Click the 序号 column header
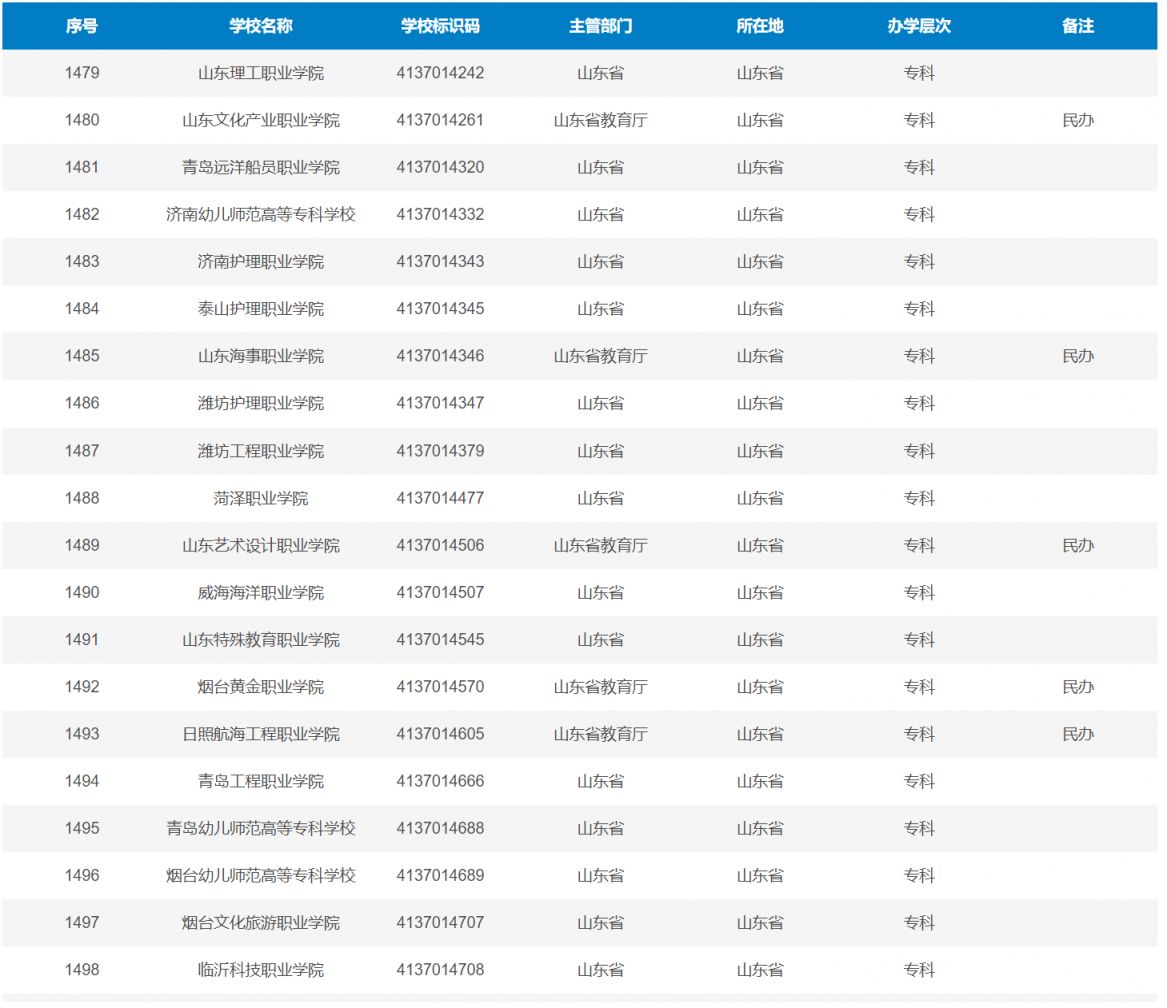 pos(82,26)
